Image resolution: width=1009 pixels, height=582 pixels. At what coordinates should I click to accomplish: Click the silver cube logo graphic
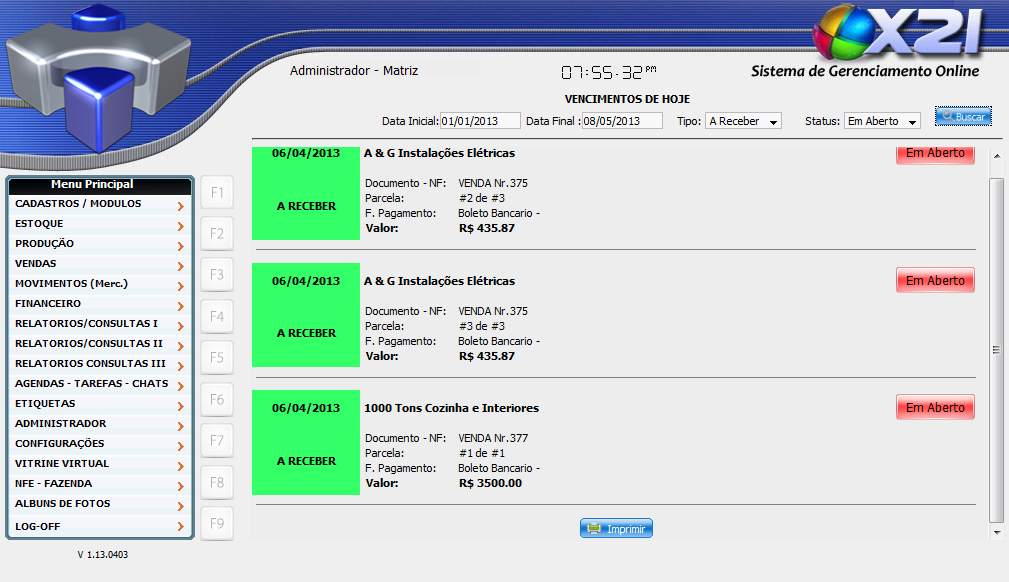tap(95, 75)
